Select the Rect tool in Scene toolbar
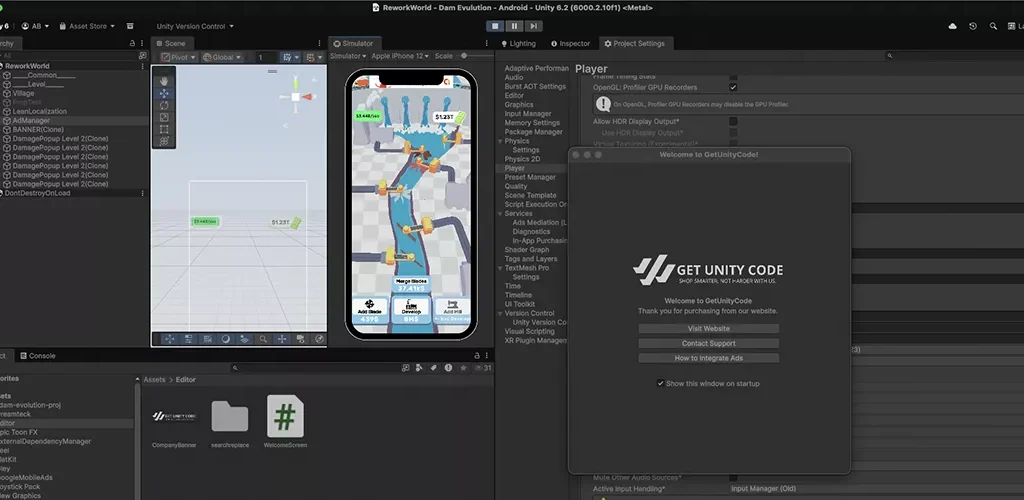 click(164, 129)
